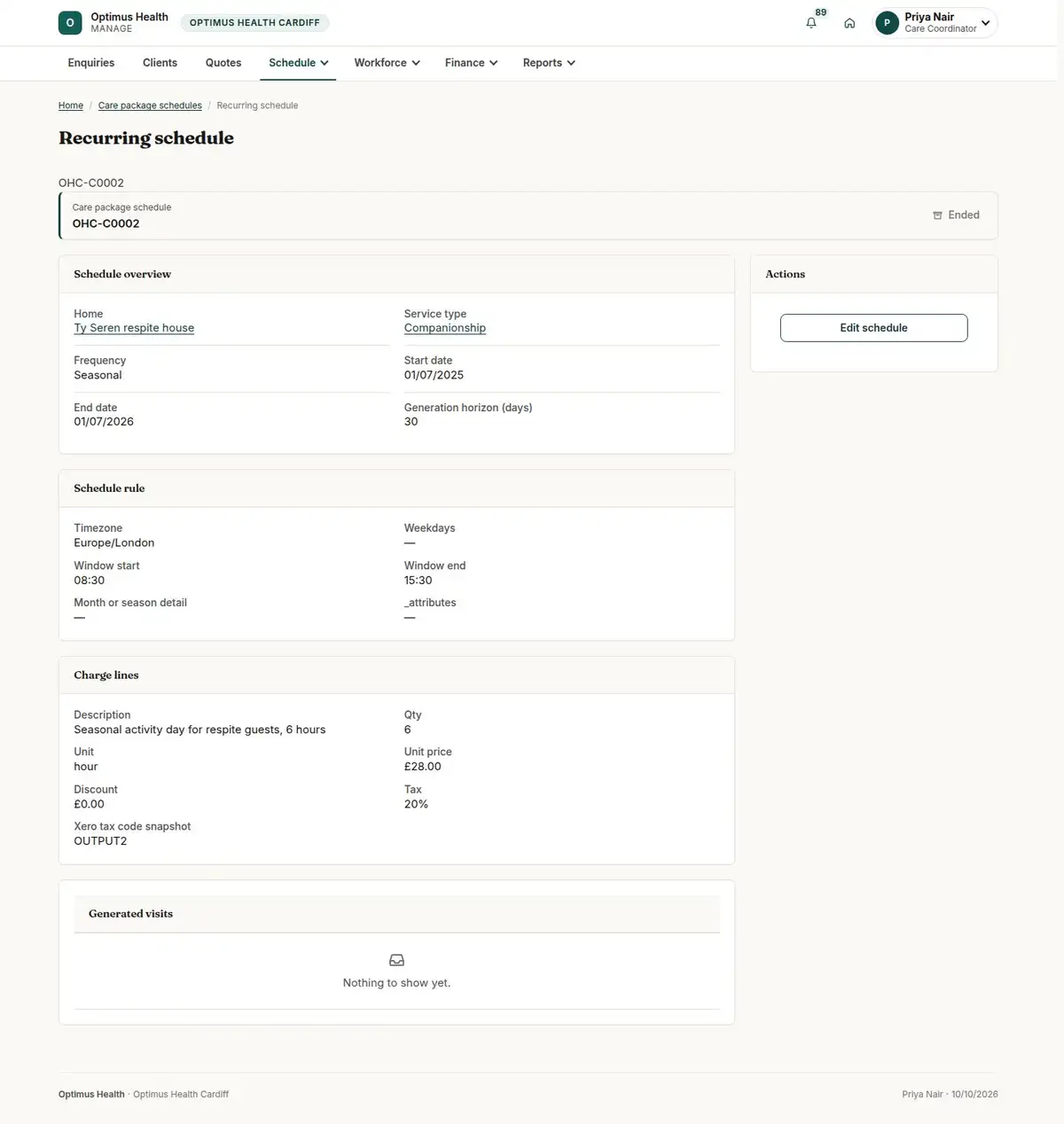Click the home icon in header

click(x=849, y=23)
